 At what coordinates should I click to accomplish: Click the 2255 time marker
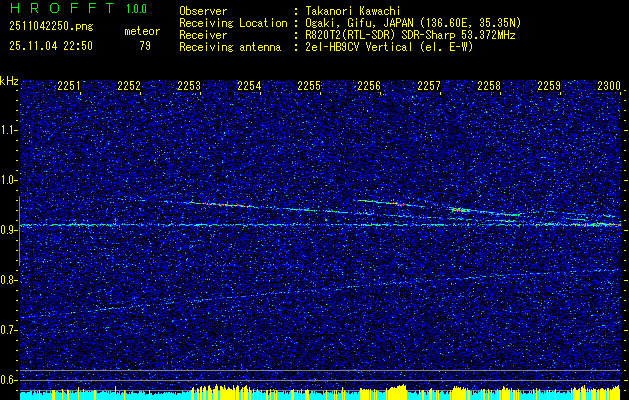[x=309, y=85]
